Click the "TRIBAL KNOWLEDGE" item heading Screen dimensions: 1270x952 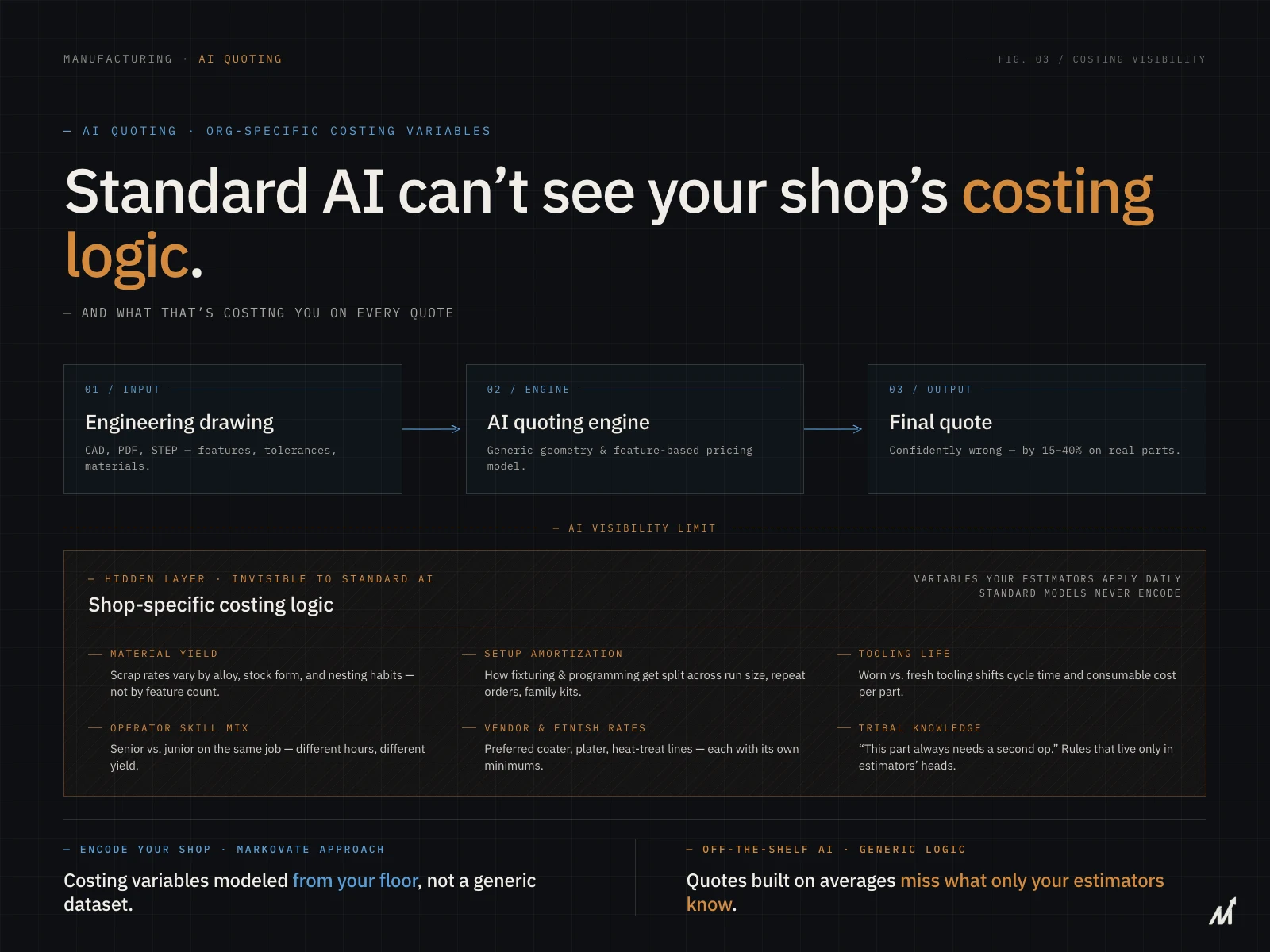(x=920, y=728)
